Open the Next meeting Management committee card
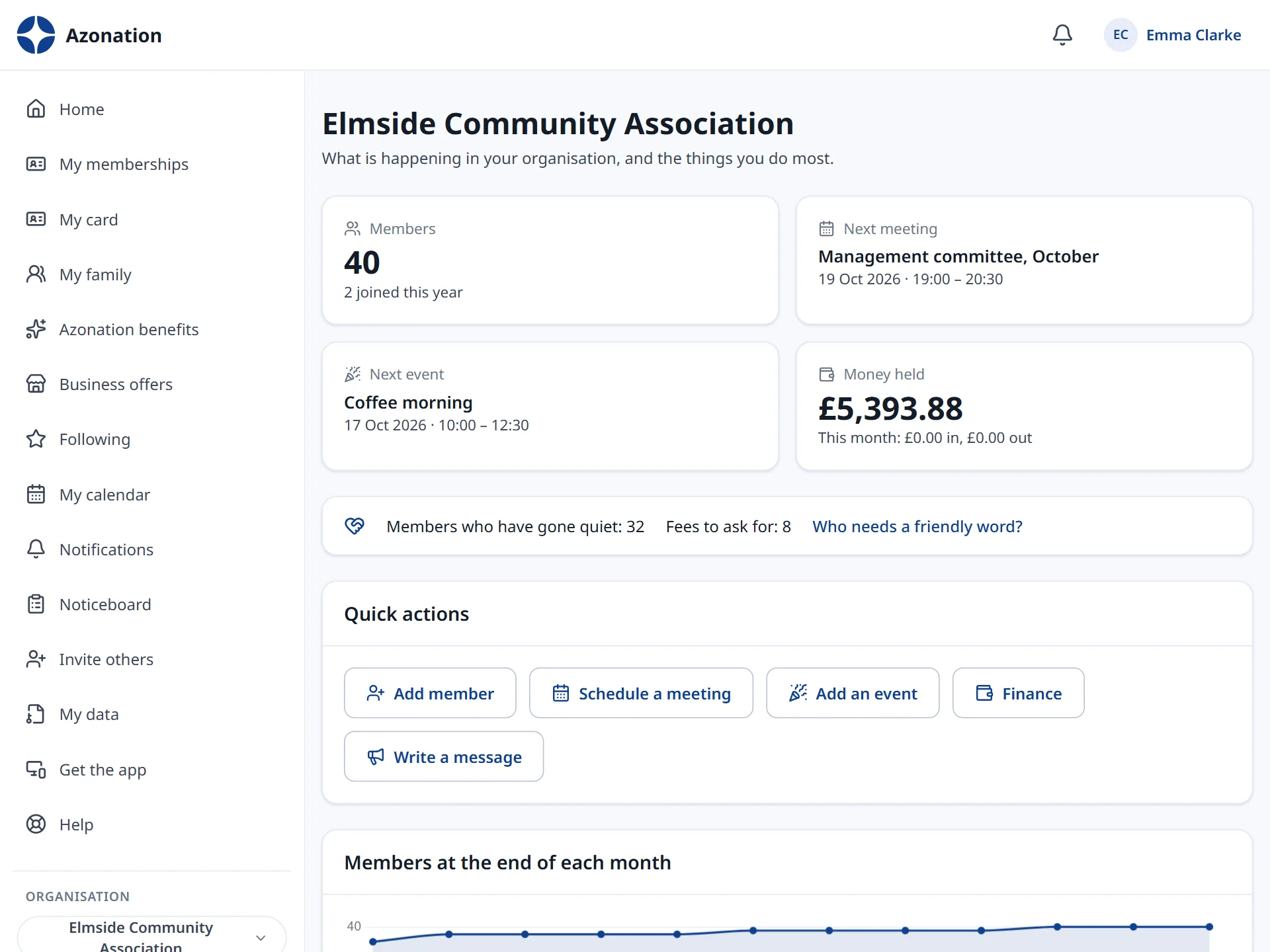The width and height of the screenshot is (1270, 952). (1024, 260)
